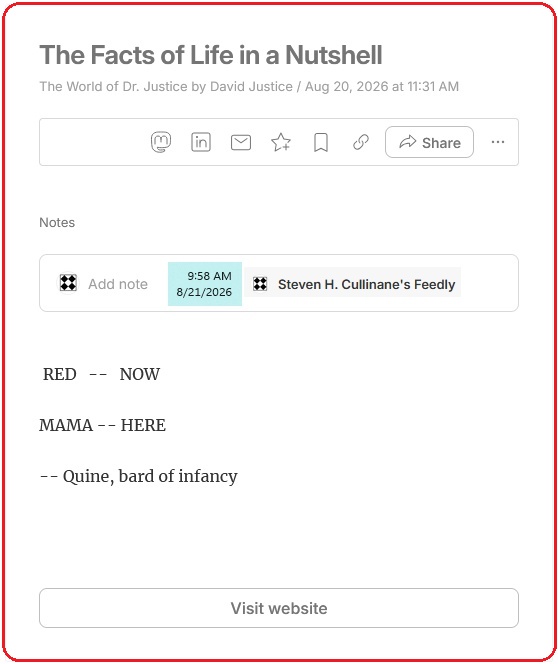Save to board with star icon

tap(281, 142)
